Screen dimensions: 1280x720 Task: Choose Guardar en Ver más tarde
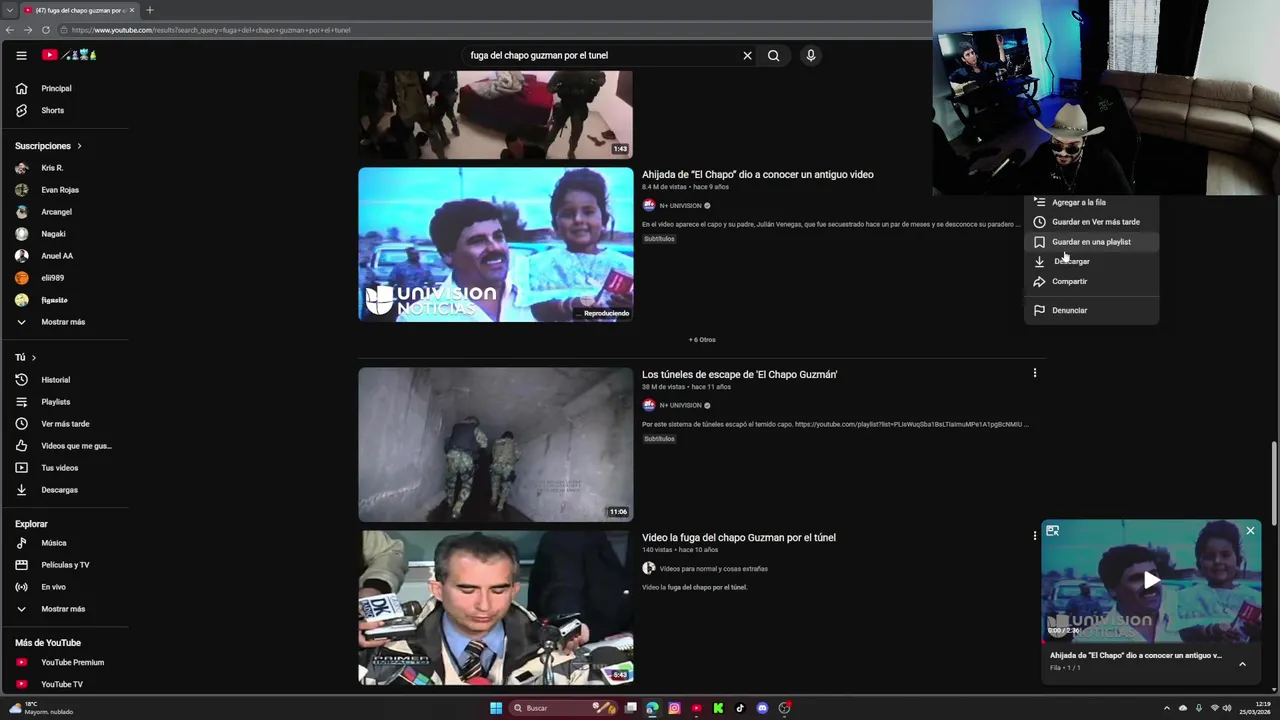coord(1091,222)
